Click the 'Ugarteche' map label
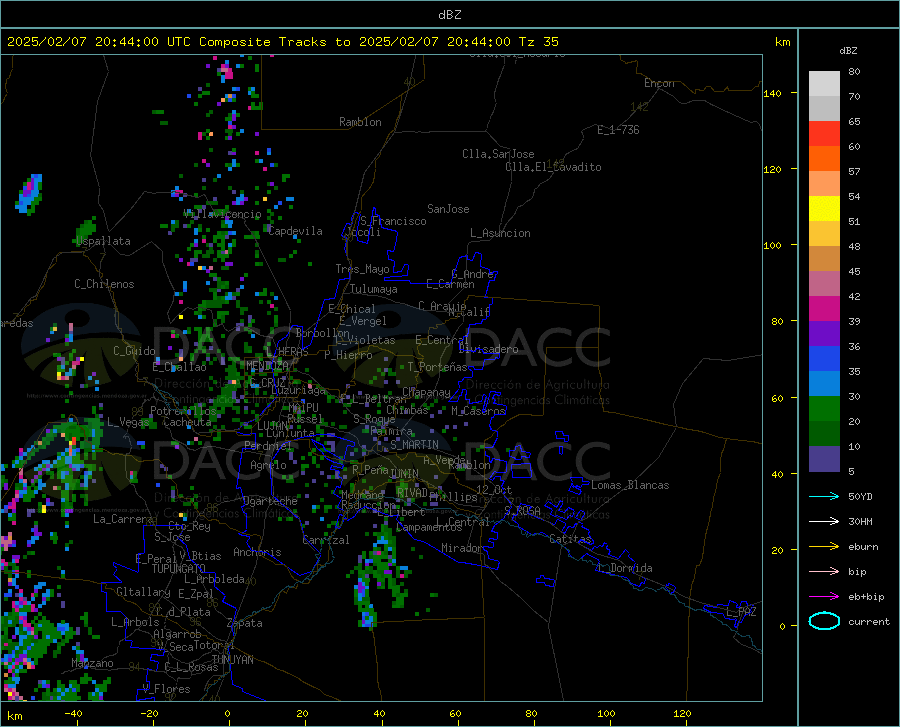The height and width of the screenshot is (727, 900). click(270, 501)
